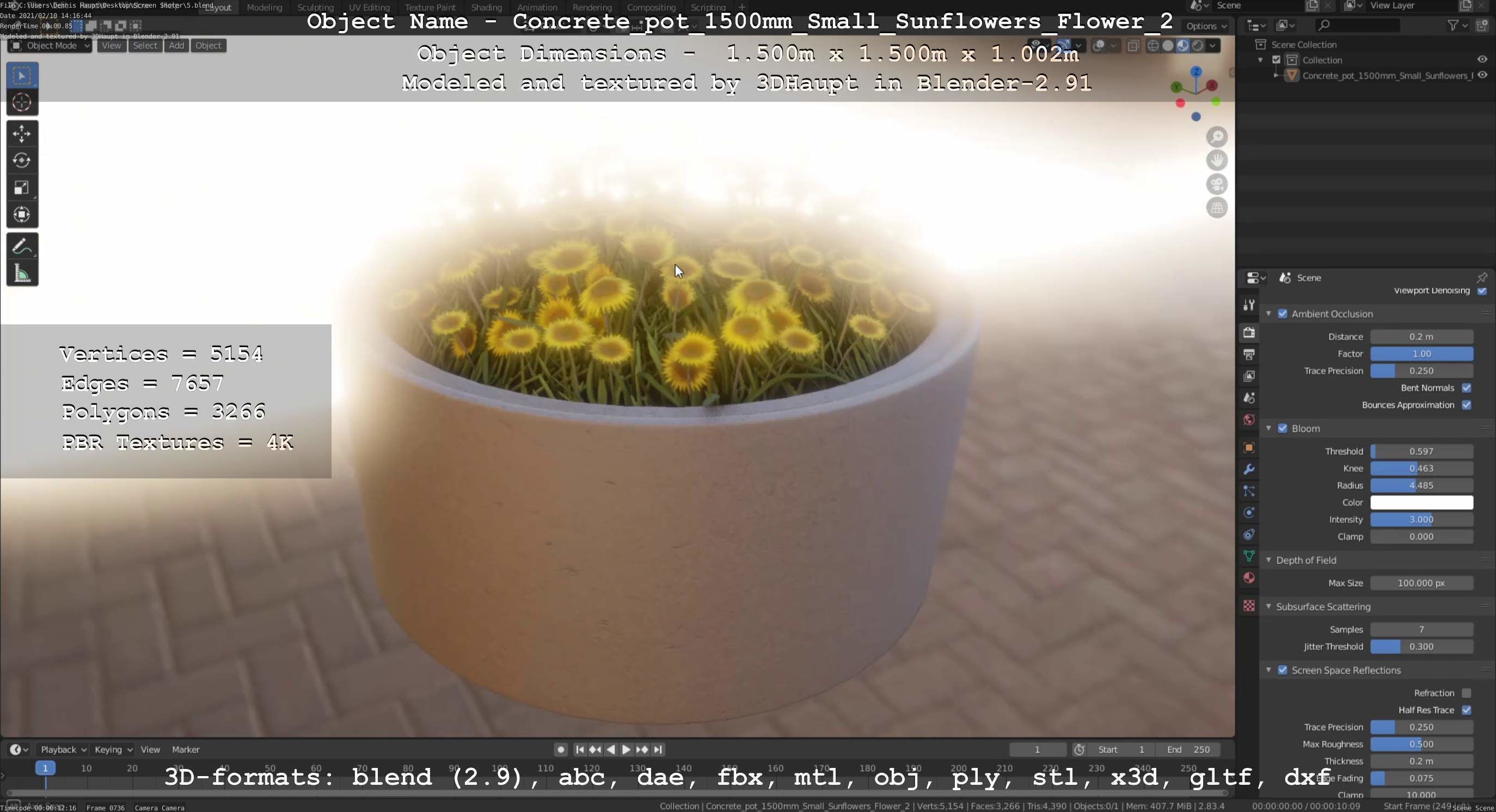The height and width of the screenshot is (812, 1496).
Task: Toggle Half Res Trace checkbox
Action: tap(1467, 710)
